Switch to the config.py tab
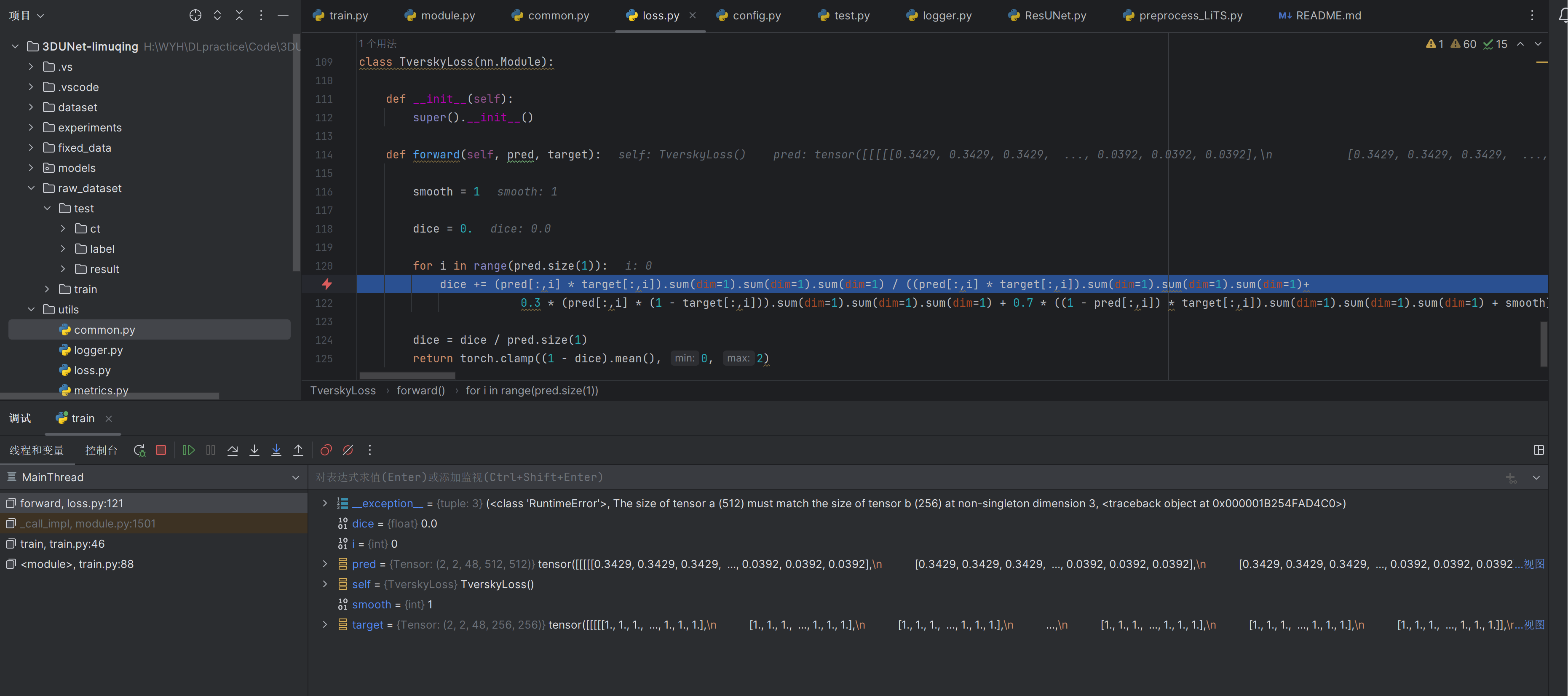Viewport: 1568px width, 696px height. pos(749,15)
